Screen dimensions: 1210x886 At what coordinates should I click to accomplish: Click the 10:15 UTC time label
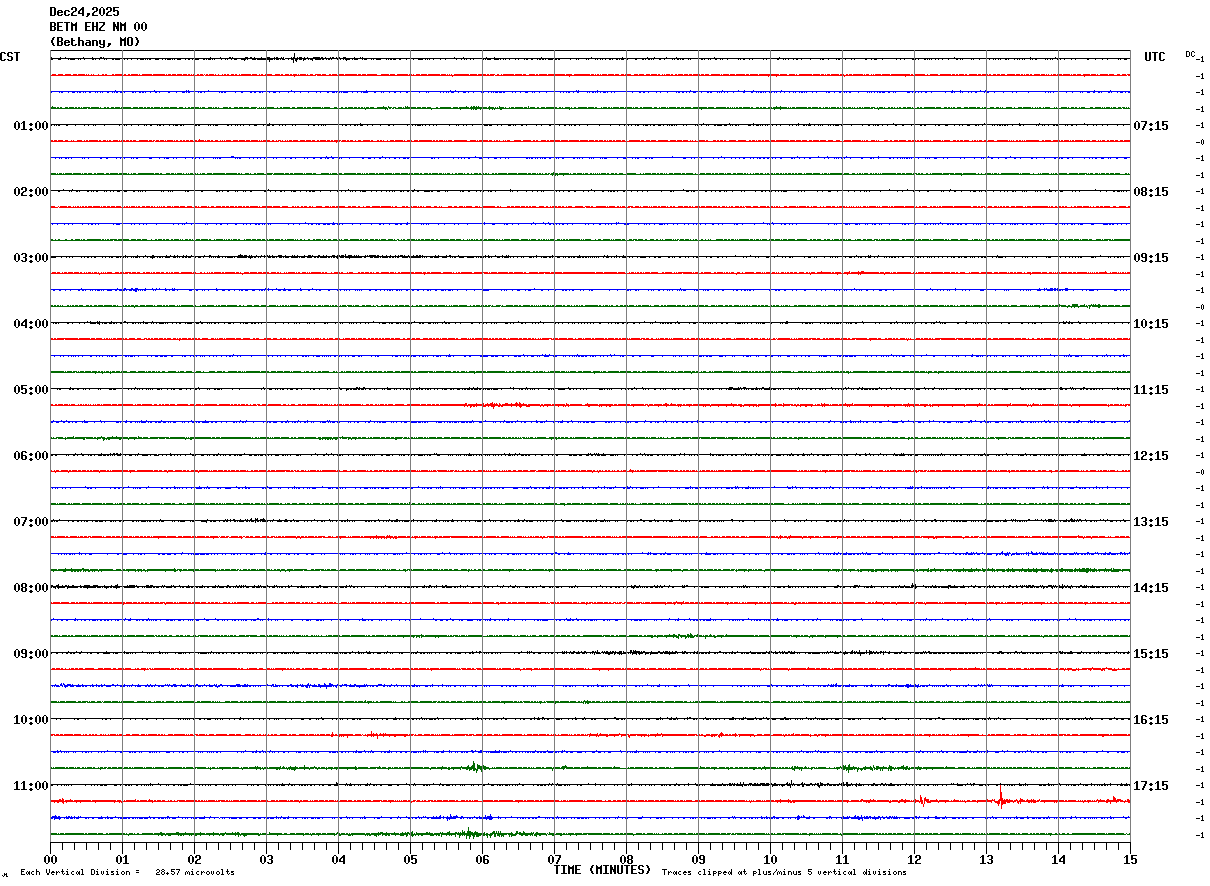click(1151, 323)
